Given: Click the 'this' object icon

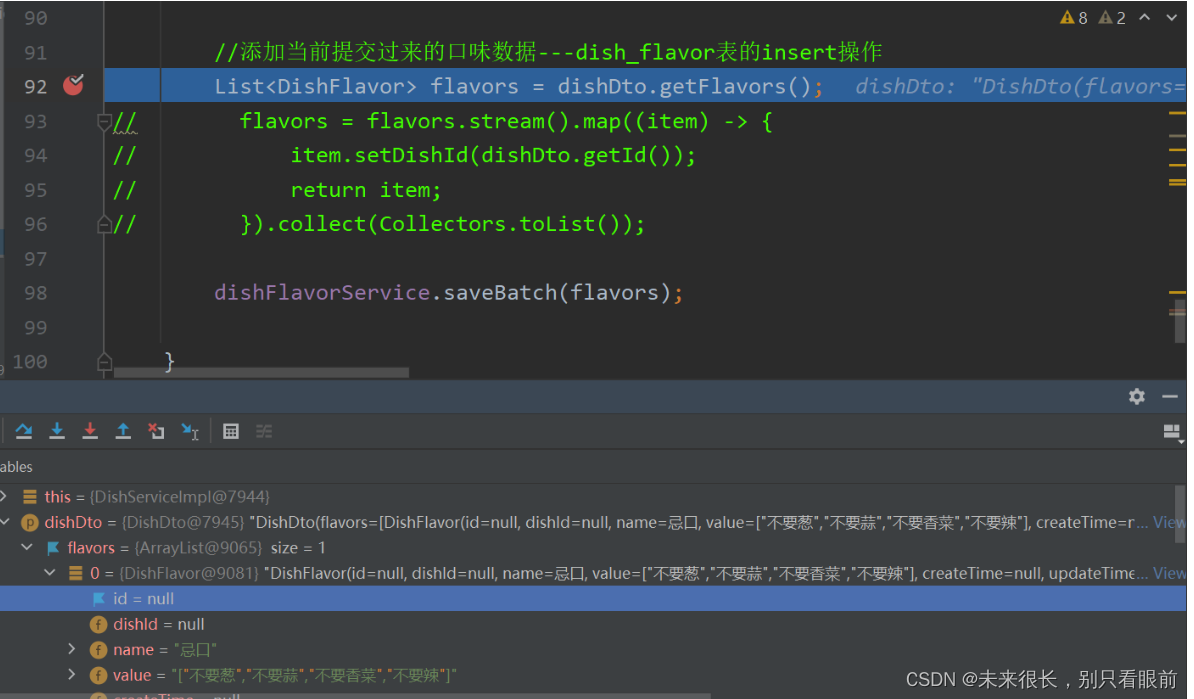Looking at the screenshot, I should pos(30,497).
